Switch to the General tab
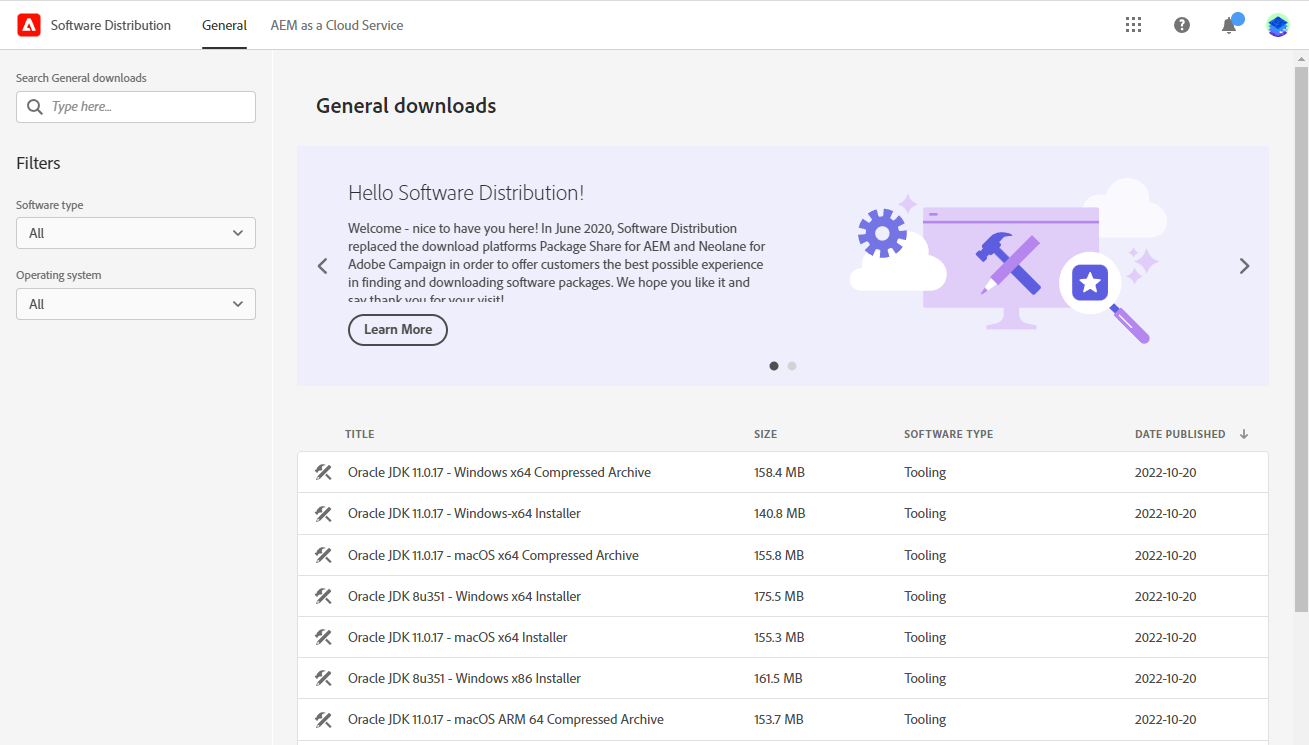This screenshot has width=1309, height=745. pyautogui.click(x=224, y=25)
